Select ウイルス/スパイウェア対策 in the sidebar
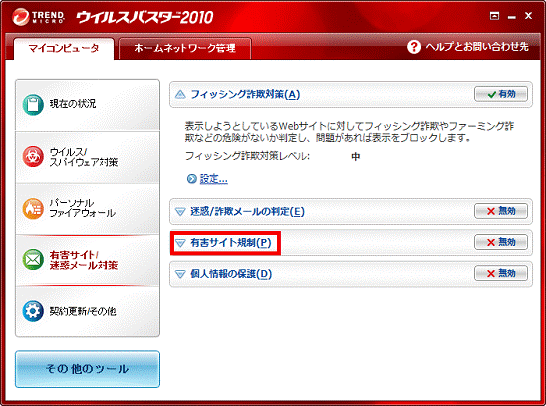Image resolution: width=546 pixels, height=406 pixels. coord(87,157)
